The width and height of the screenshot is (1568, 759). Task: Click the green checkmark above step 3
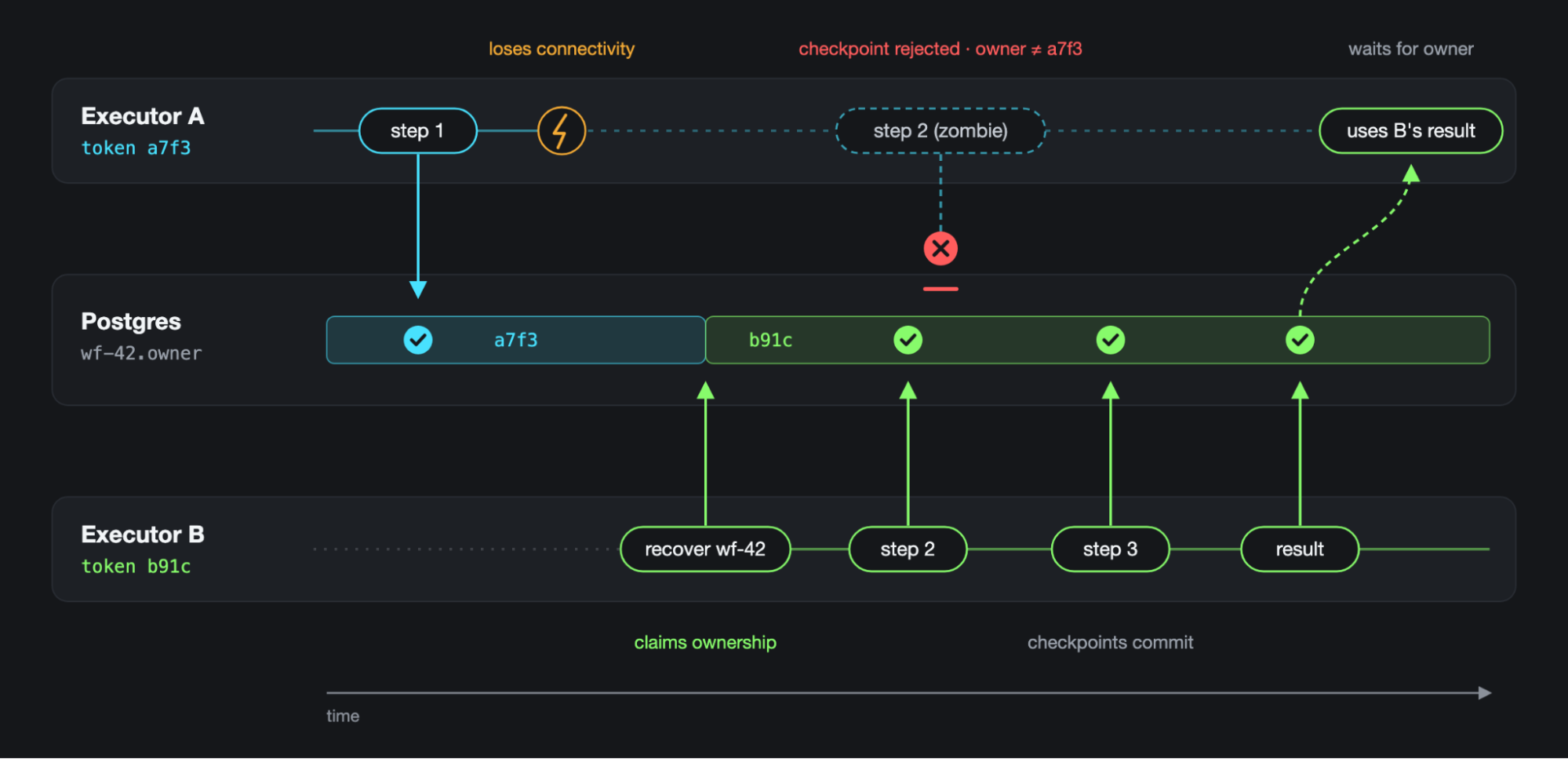(x=1111, y=340)
